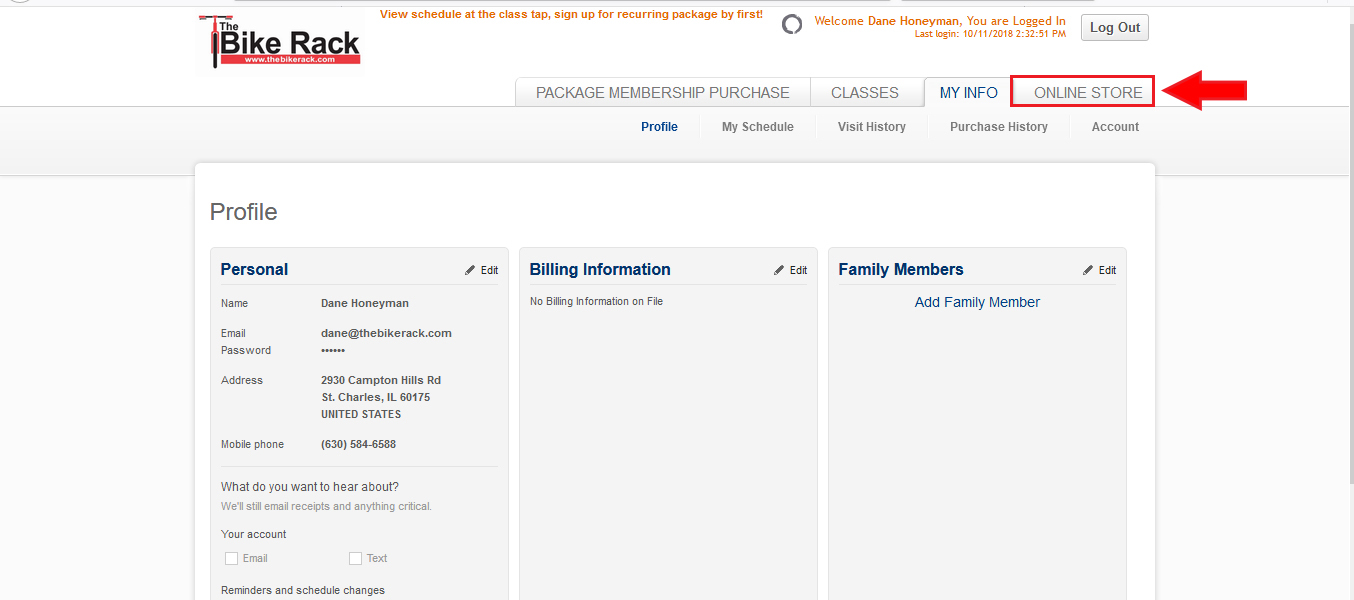Go to the Account submenu
The width and height of the screenshot is (1354, 600).
click(1115, 127)
